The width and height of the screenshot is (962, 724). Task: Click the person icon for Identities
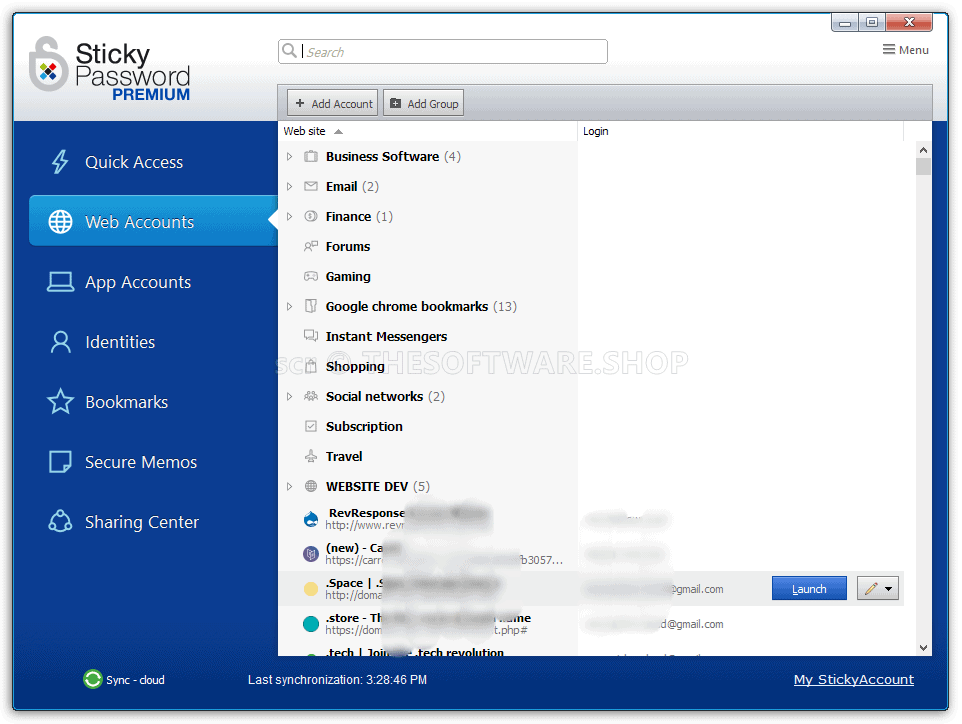[60, 342]
